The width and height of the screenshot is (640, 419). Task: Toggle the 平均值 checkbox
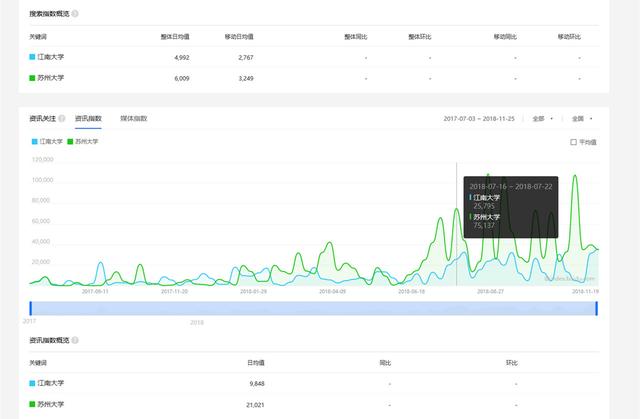(x=573, y=142)
